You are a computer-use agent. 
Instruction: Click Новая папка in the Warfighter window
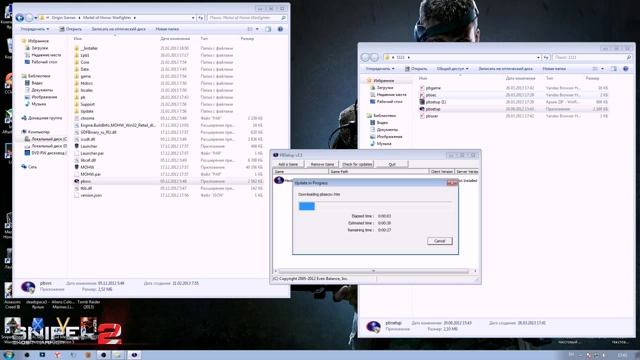(167, 29)
